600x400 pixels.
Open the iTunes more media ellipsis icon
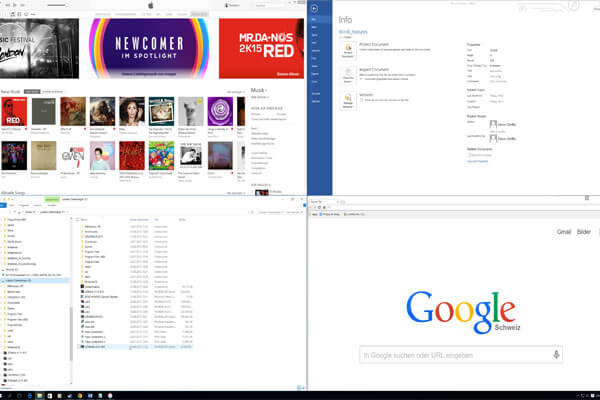(33, 14)
